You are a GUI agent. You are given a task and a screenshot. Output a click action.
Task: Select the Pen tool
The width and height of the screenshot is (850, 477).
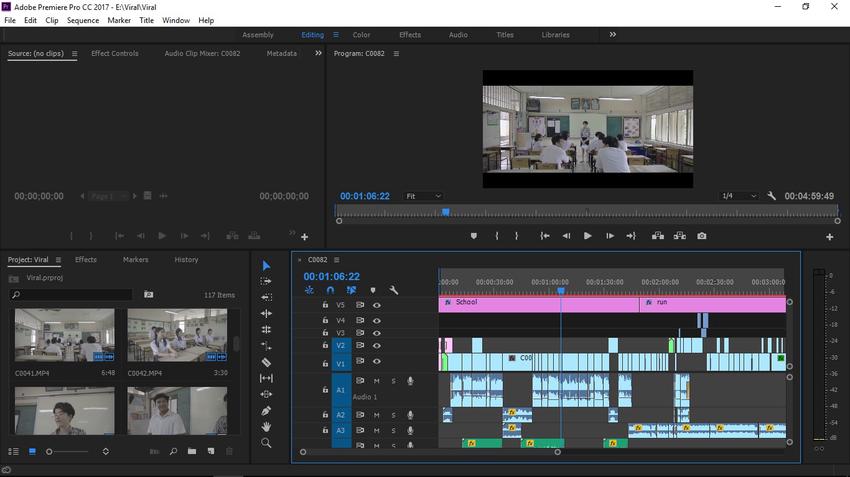coord(266,410)
